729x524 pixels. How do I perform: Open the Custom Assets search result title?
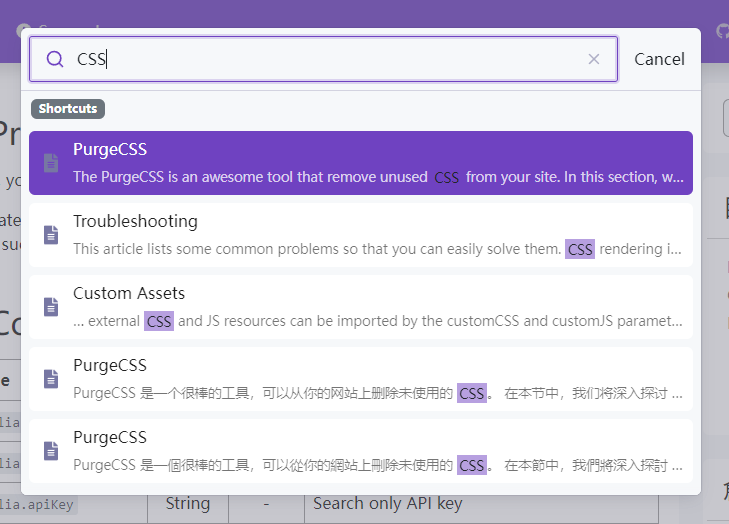pyautogui.click(x=129, y=293)
